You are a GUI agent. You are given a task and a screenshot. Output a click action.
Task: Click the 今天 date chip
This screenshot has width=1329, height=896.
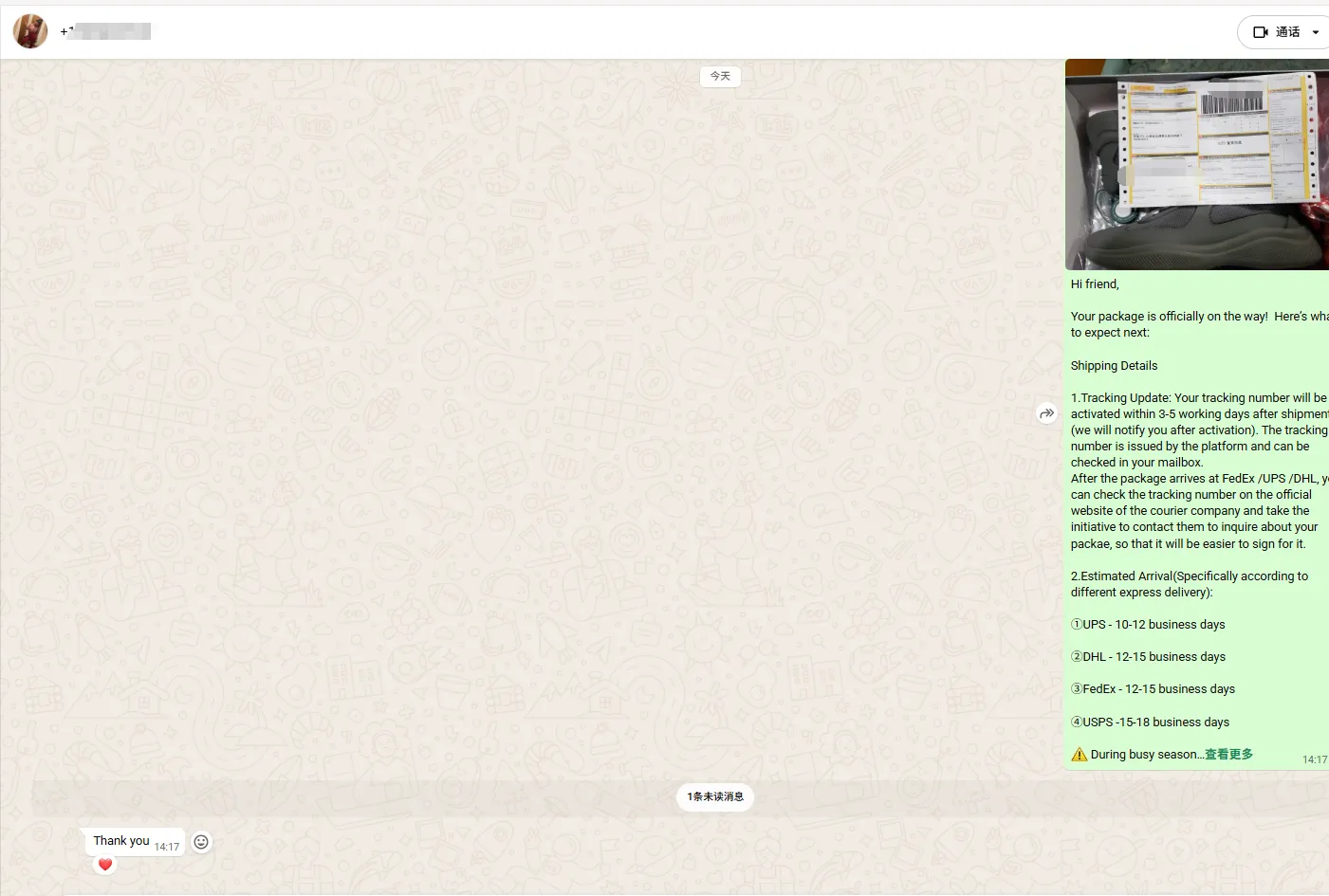[x=720, y=76]
